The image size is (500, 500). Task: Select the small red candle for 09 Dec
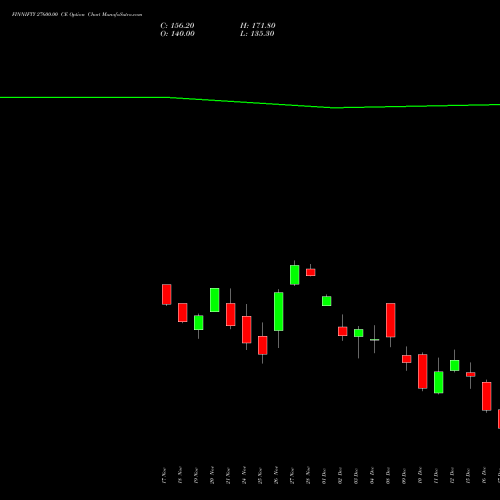tap(407, 359)
